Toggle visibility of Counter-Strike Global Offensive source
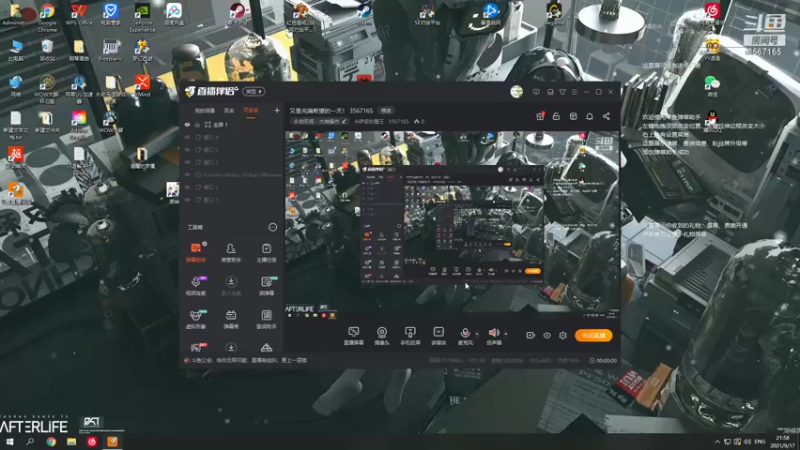The image size is (800, 450). pos(187,174)
